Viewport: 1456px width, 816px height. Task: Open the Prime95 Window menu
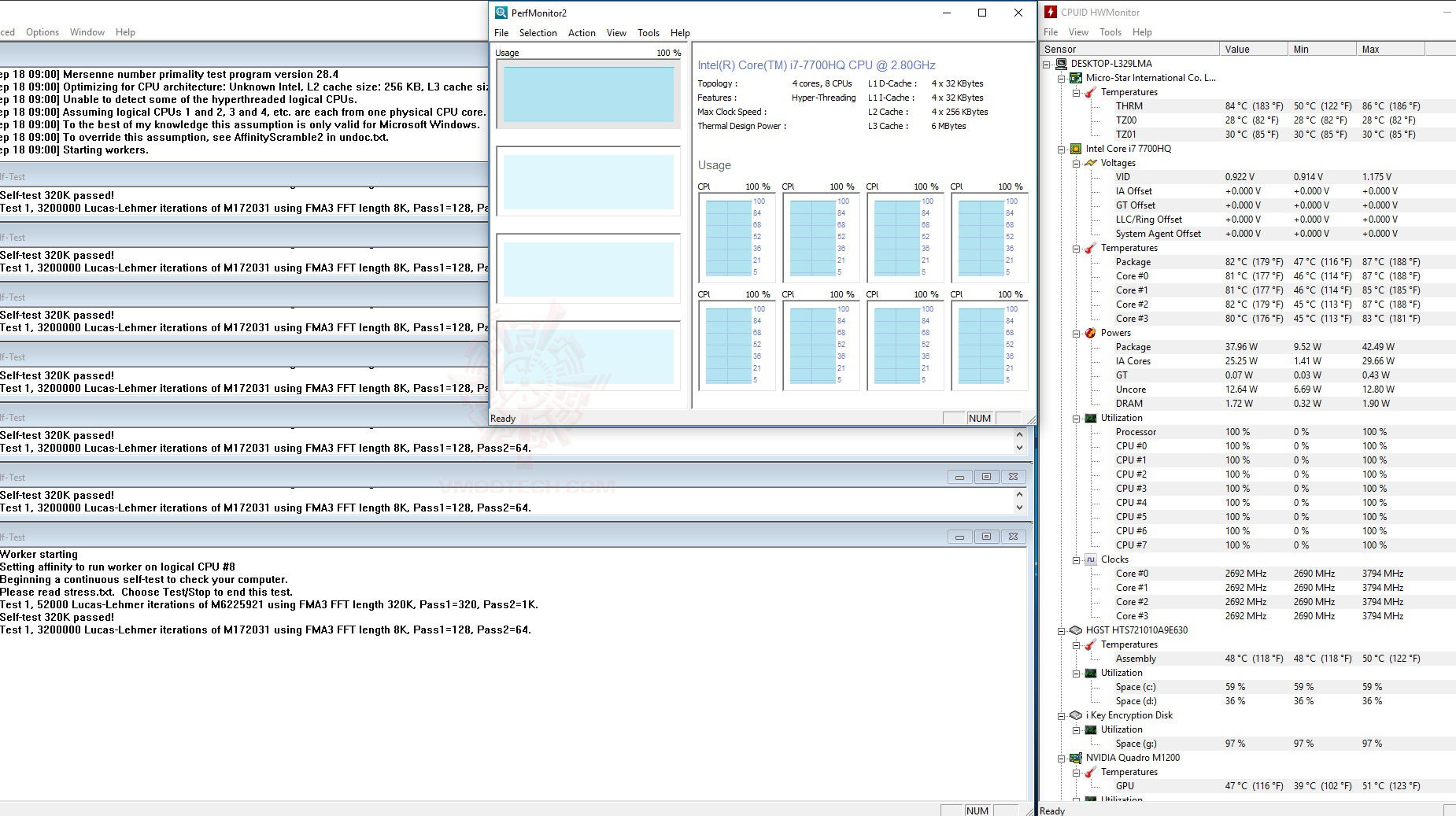coord(87,32)
